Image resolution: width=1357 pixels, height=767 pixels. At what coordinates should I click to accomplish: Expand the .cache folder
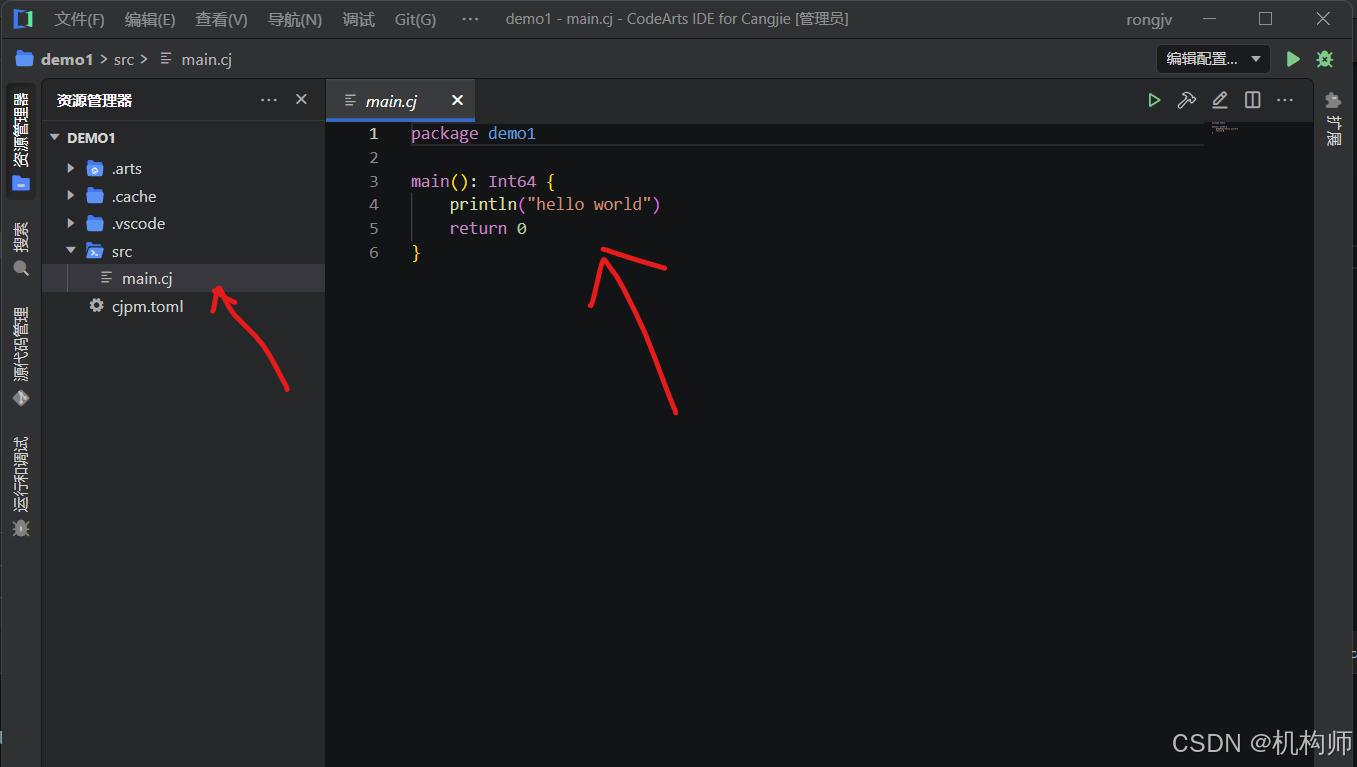[71, 196]
